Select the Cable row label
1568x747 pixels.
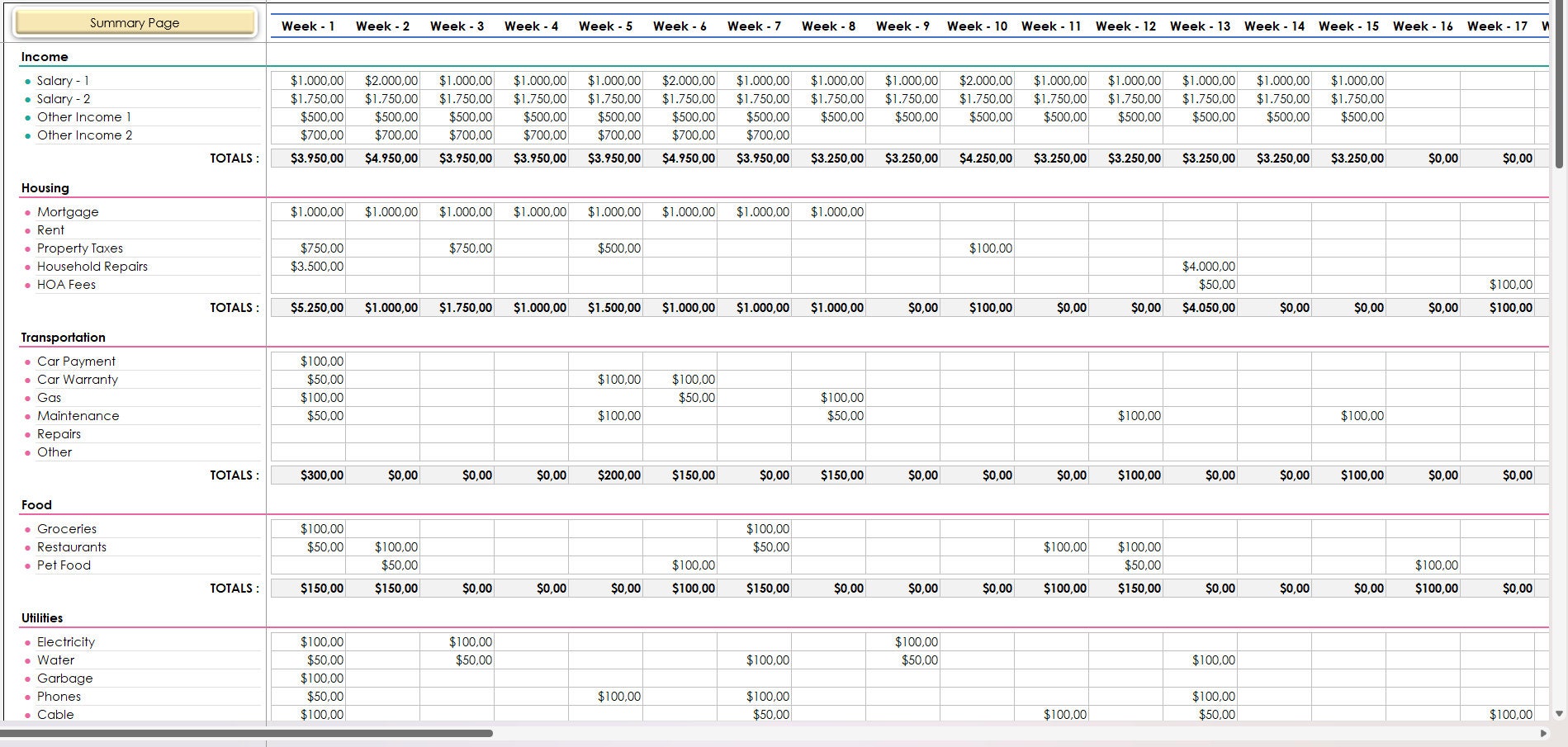(55, 715)
